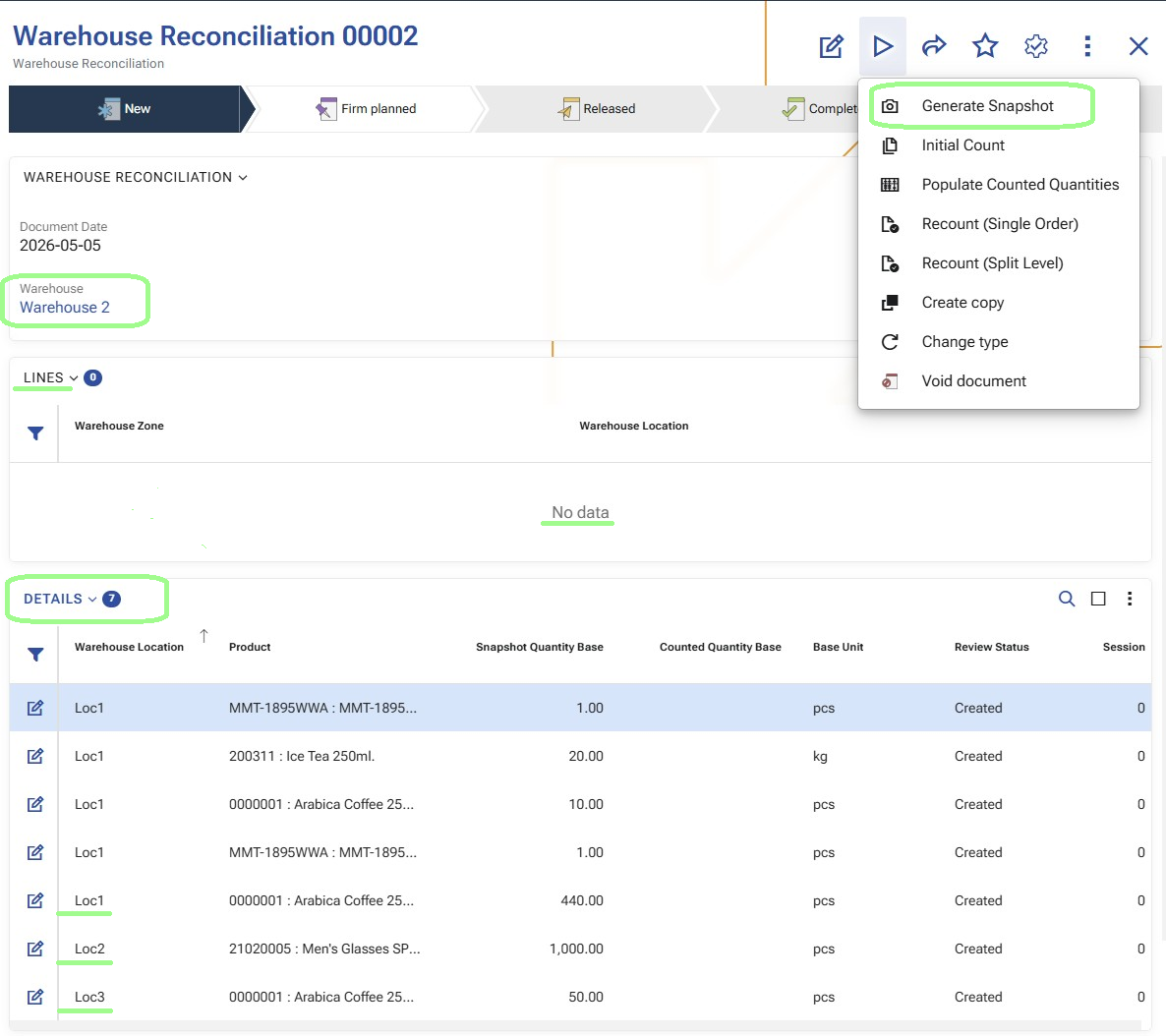
Task: Click the Document Date value 2026-05-05
Action: (60, 246)
